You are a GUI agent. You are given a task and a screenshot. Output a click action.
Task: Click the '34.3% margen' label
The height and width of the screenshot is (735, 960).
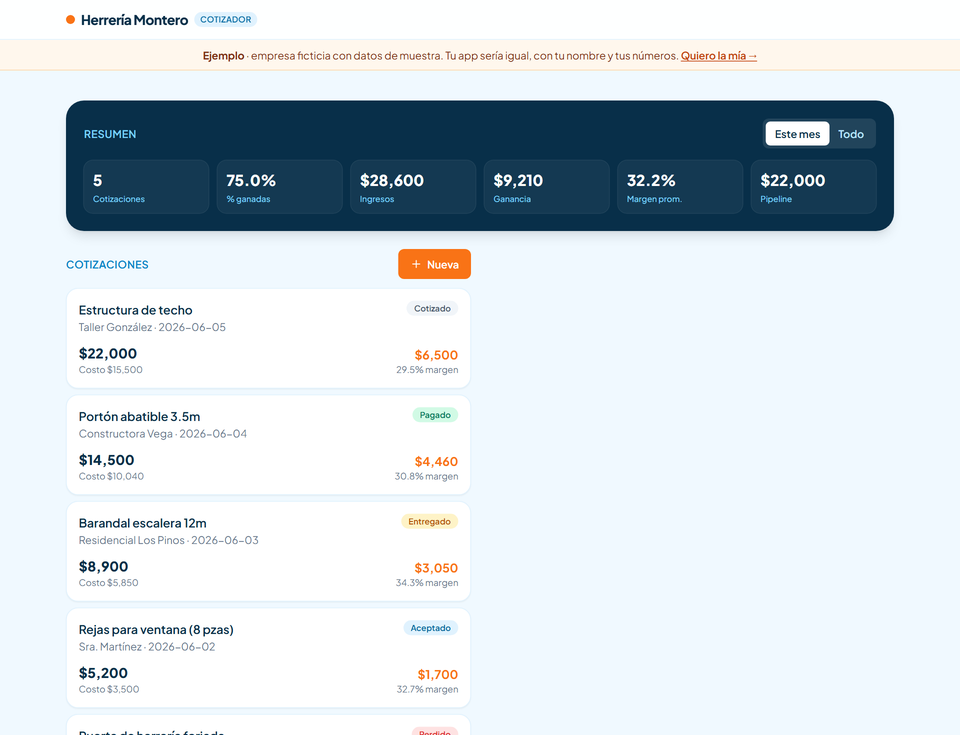pyautogui.click(x=427, y=583)
